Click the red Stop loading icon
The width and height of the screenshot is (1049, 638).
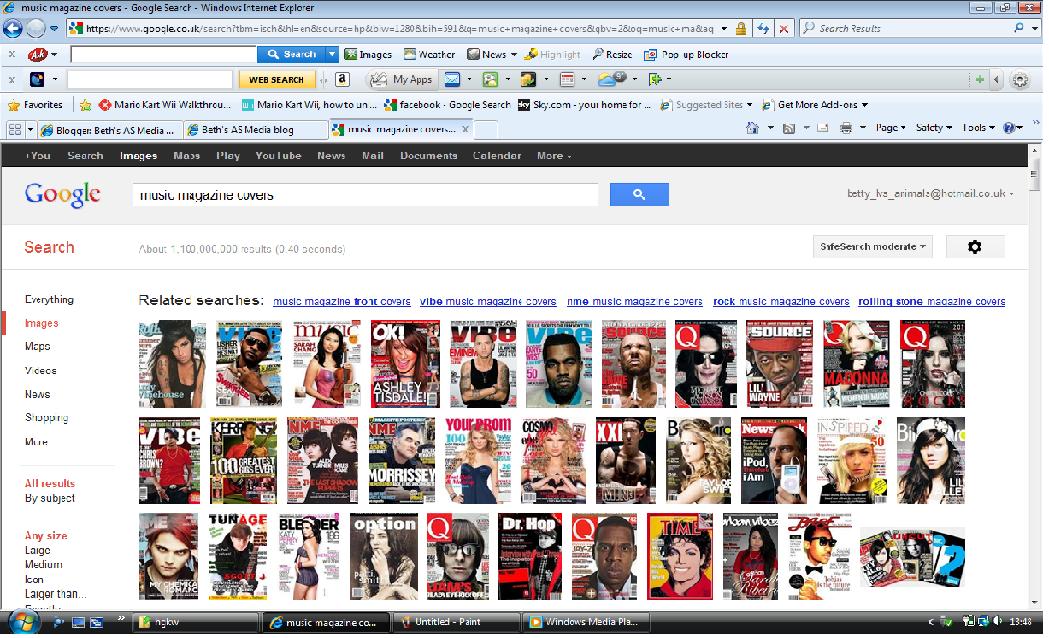(783, 28)
